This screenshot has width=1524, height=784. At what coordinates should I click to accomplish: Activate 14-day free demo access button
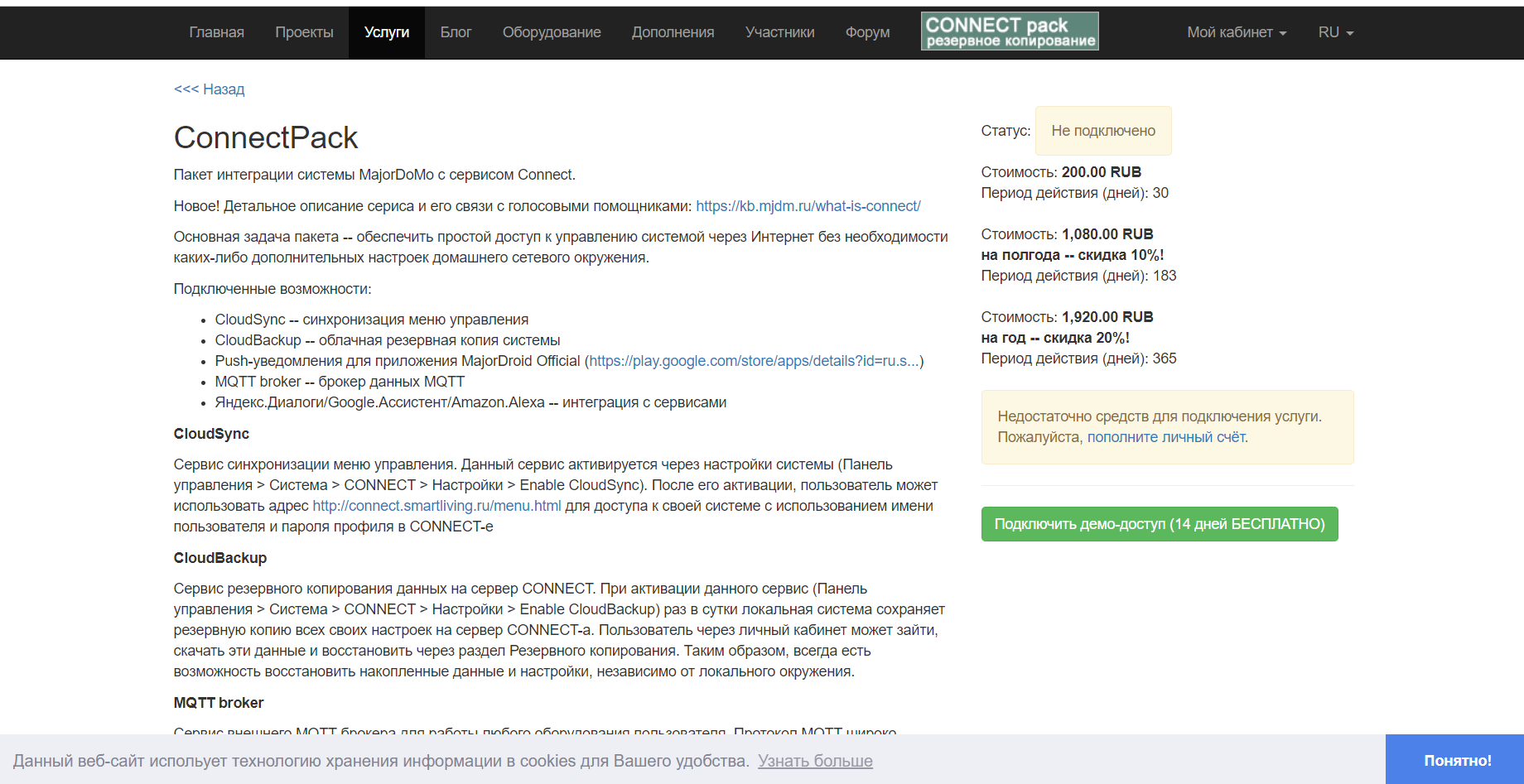coord(1160,524)
